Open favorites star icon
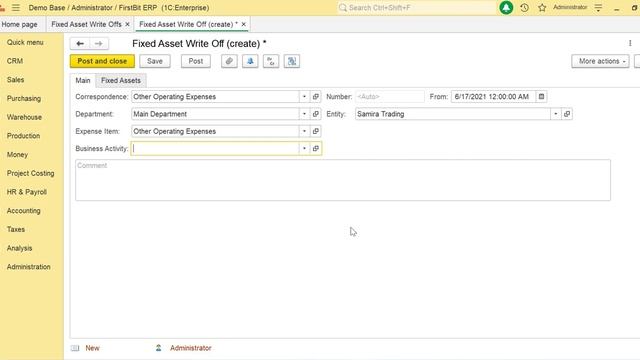 point(542,7)
